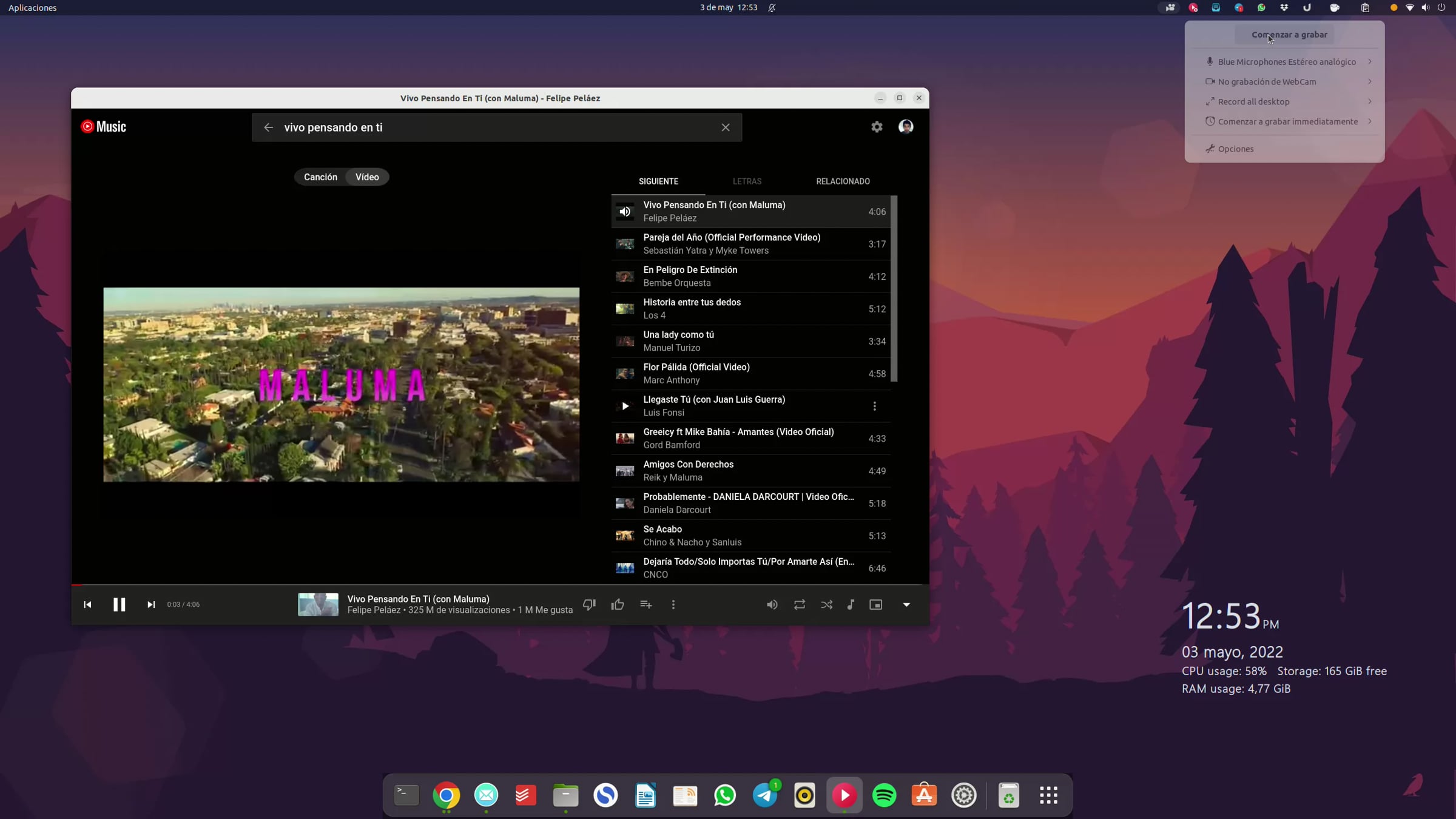This screenshot has height=819, width=1456.
Task: Open the SIGUIENTE tab
Action: click(x=658, y=181)
